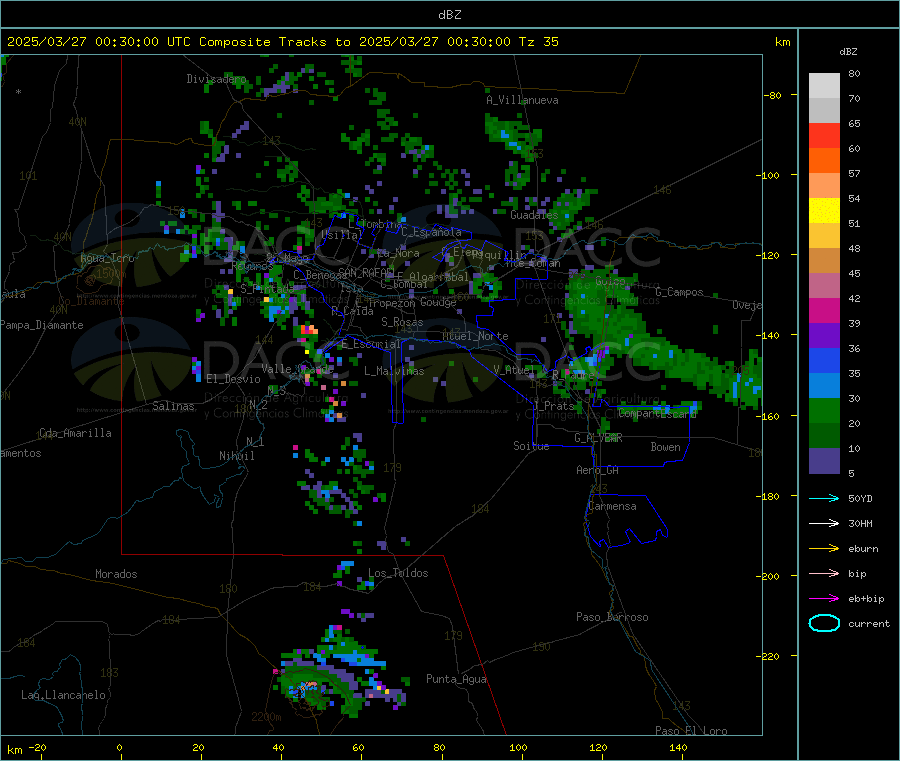Select the dark blue 35-36 dBZ swatch
The width and height of the screenshot is (900, 761).
(824, 360)
